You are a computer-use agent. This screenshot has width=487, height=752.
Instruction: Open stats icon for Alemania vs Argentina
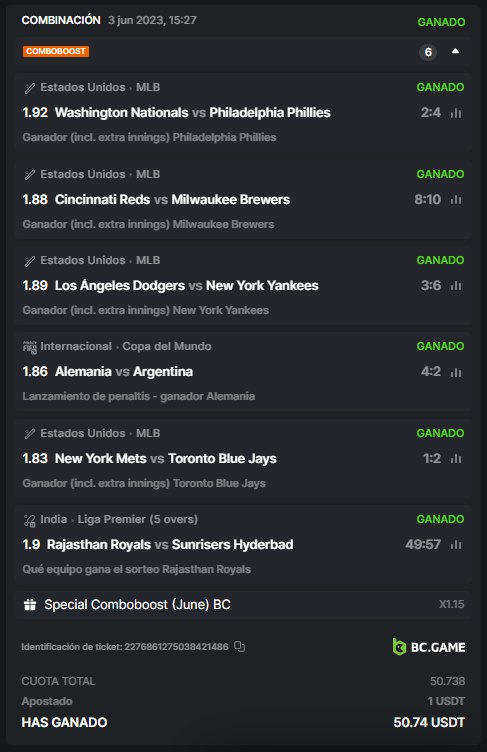[456, 372]
